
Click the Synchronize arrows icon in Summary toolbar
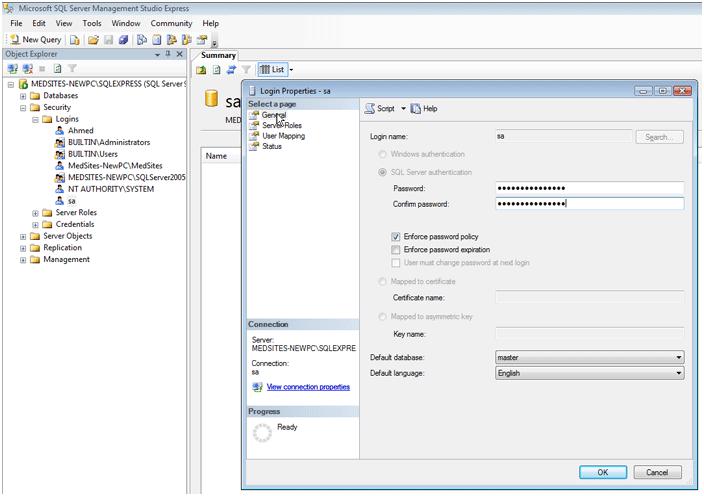point(231,70)
